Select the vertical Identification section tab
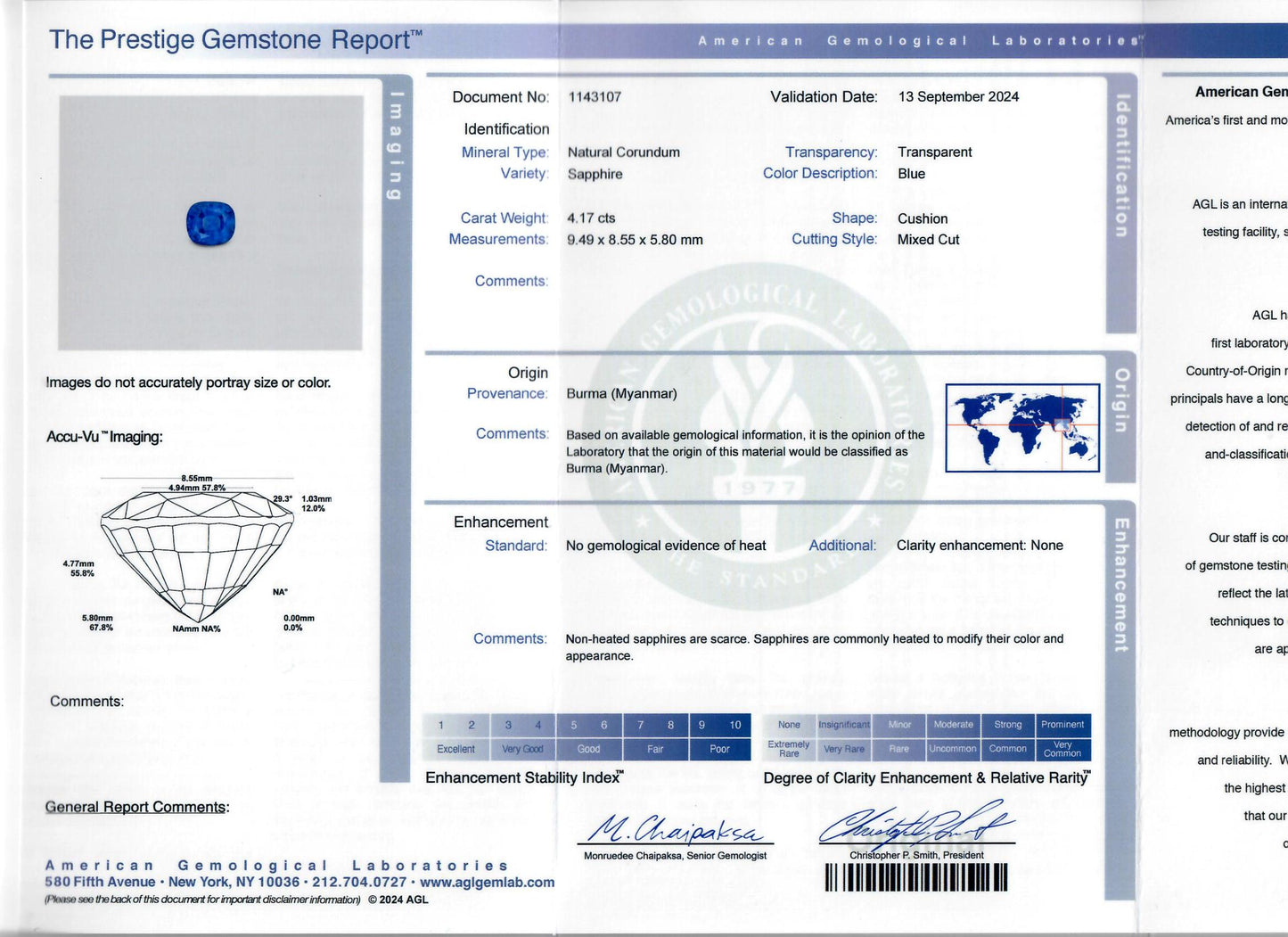The width and height of the screenshot is (1288, 937). coord(1122,166)
